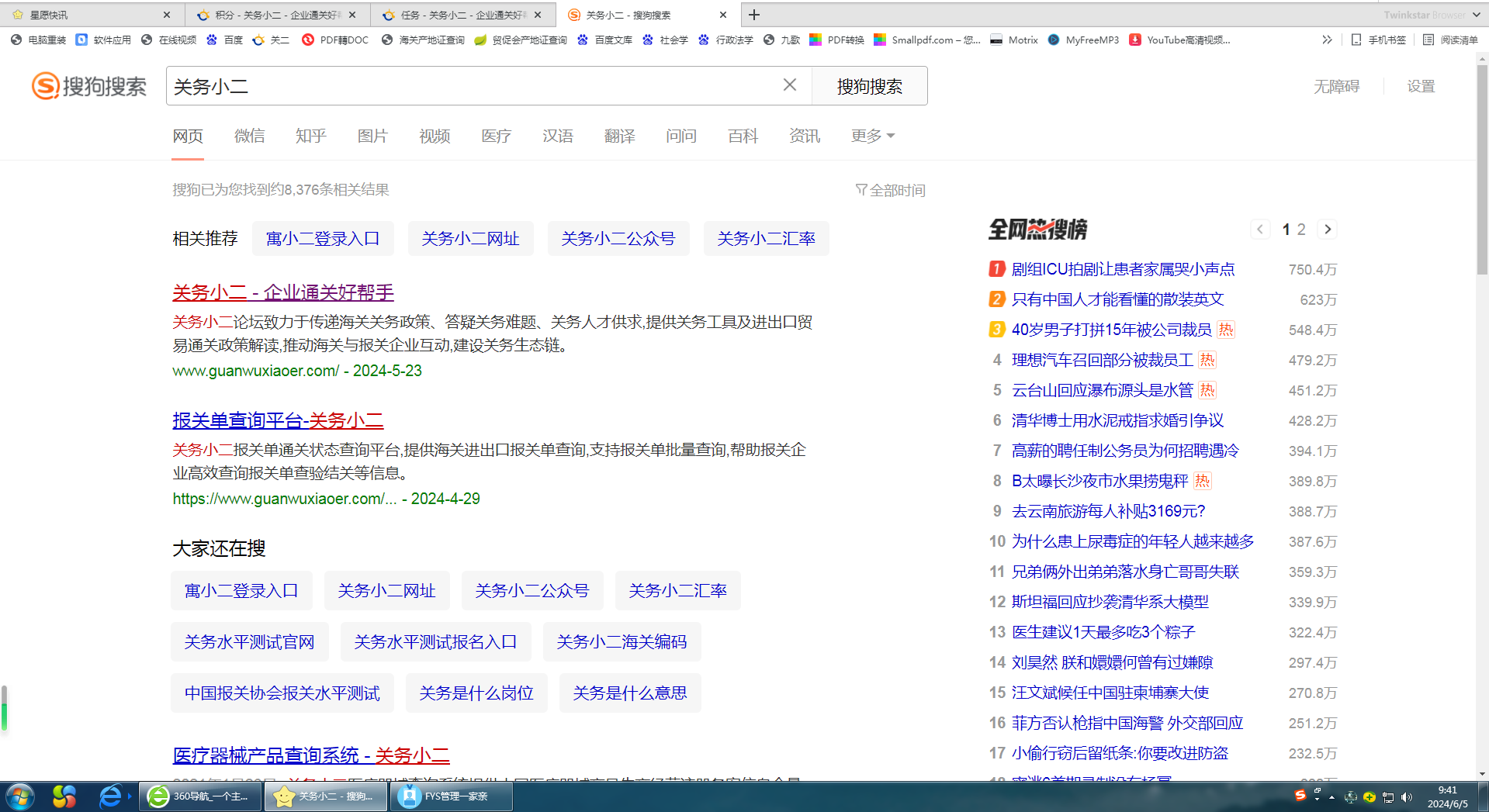Open the PDF转换 bookmark
1489x812 pixels.
click(x=836, y=40)
